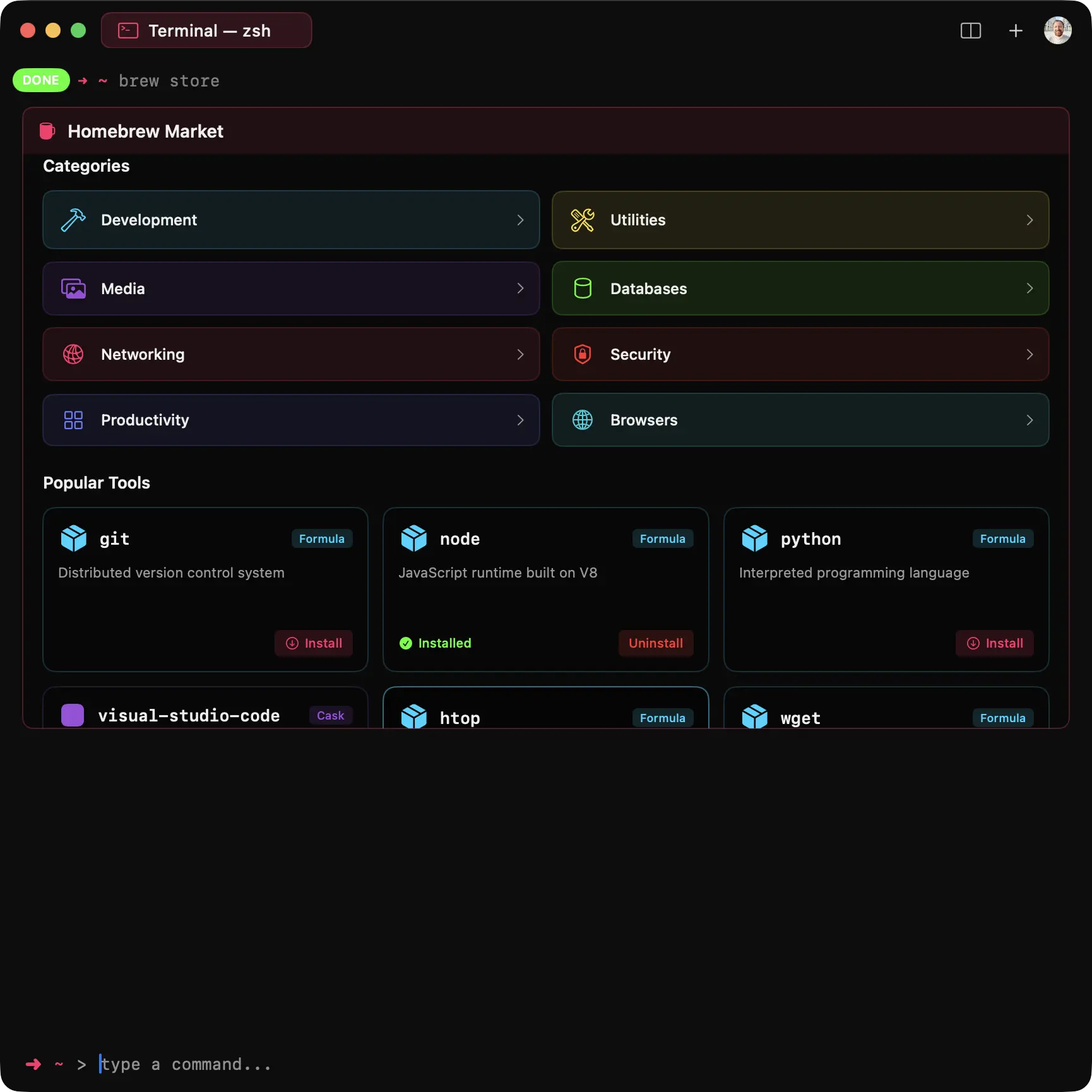
Task: Install the python formula
Action: (x=994, y=643)
